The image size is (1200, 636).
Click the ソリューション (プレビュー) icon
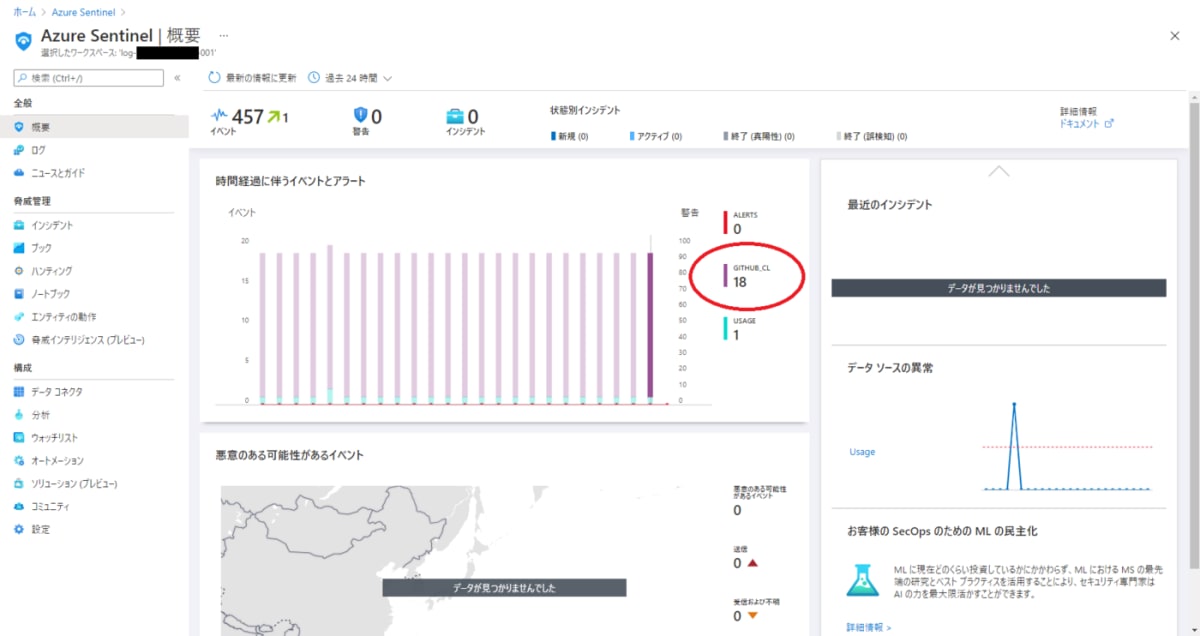[19, 484]
